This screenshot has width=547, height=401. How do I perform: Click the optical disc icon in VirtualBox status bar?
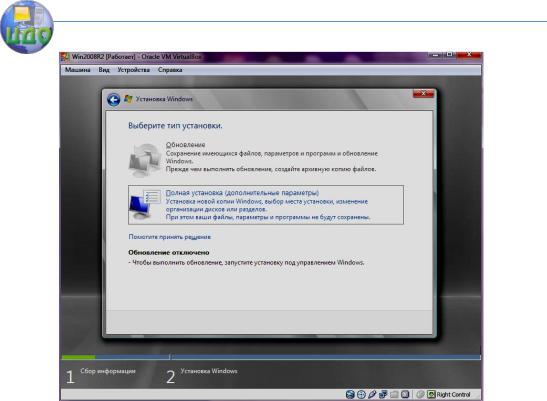point(361,394)
